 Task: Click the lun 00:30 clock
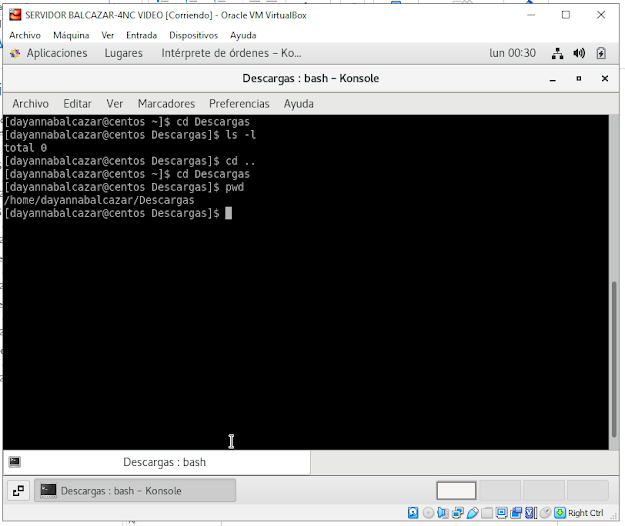pos(513,53)
